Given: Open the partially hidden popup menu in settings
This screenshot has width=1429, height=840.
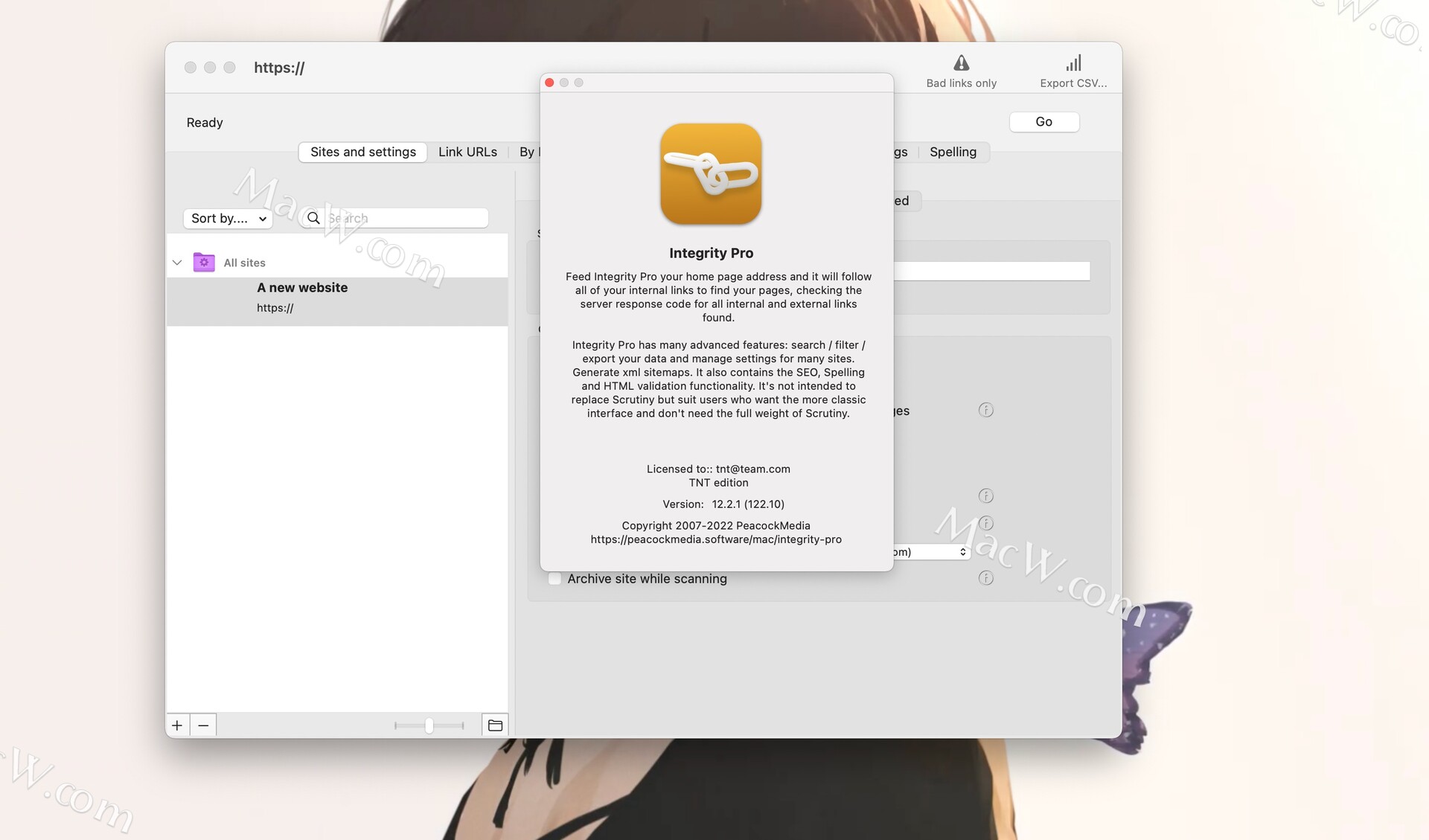Looking at the screenshot, I should tap(932, 552).
